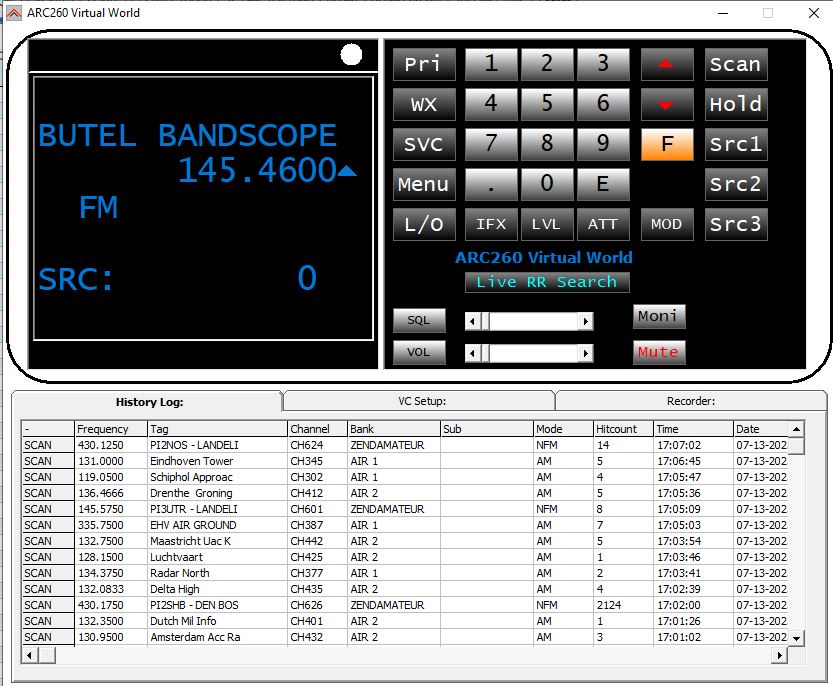Image resolution: width=833 pixels, height=686 pixels.
Task: Click volume slider right arrow
Action: 585,353
